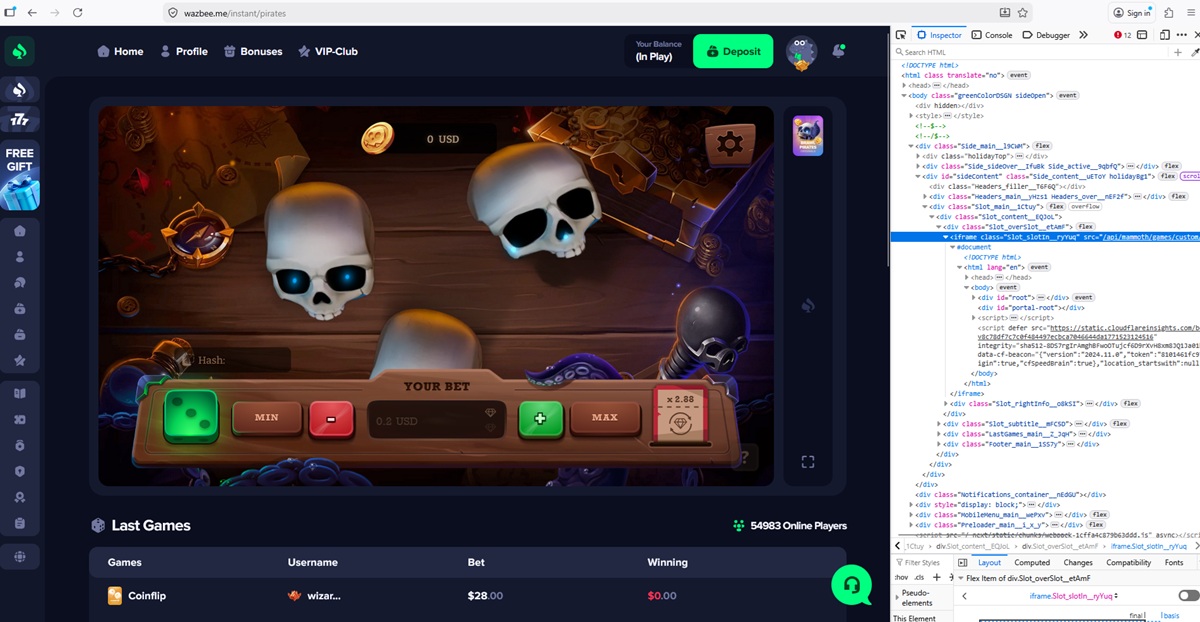
Task: Switch to the Console tab
Action: click(x=992, y=35)
